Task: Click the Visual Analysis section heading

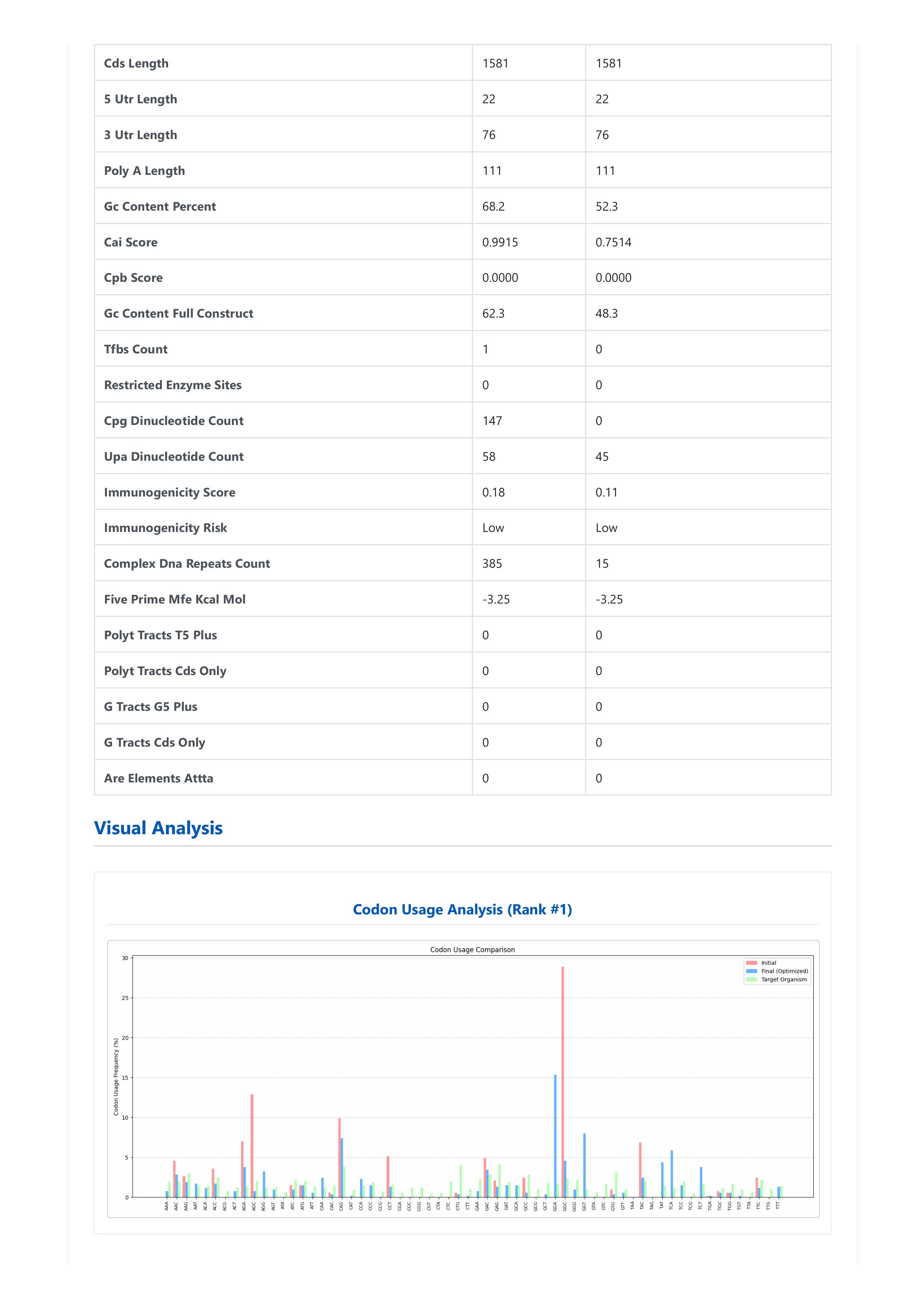Action: click(158, 828)
